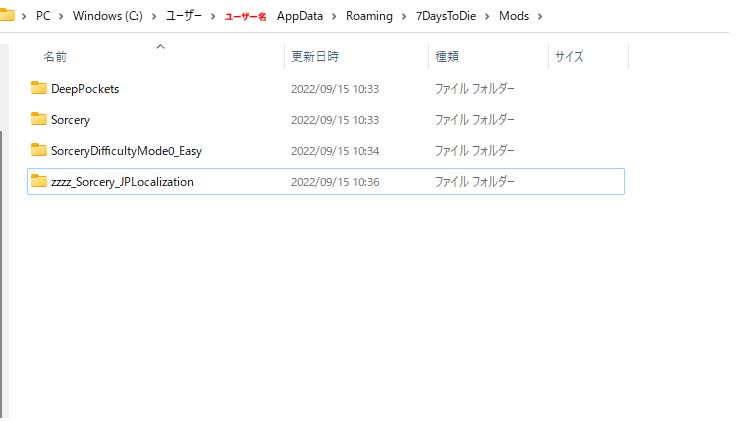
Task: Select the DeepPockets folder name
Action: (85, 89)
